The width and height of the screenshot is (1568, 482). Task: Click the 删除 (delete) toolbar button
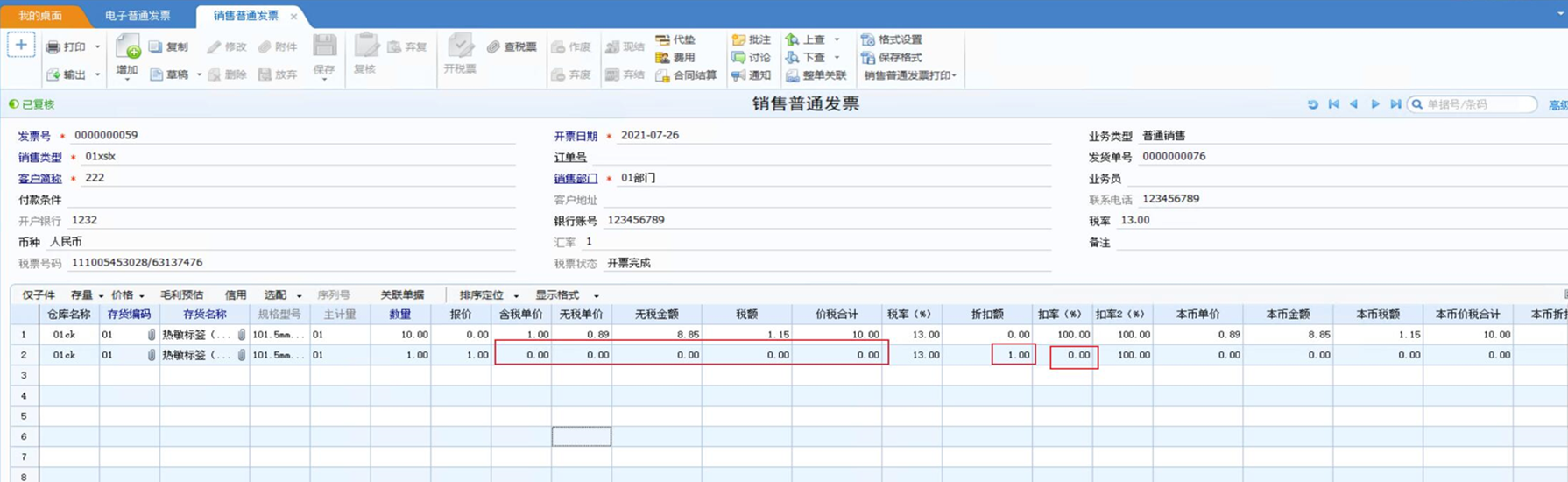(227, 75)
